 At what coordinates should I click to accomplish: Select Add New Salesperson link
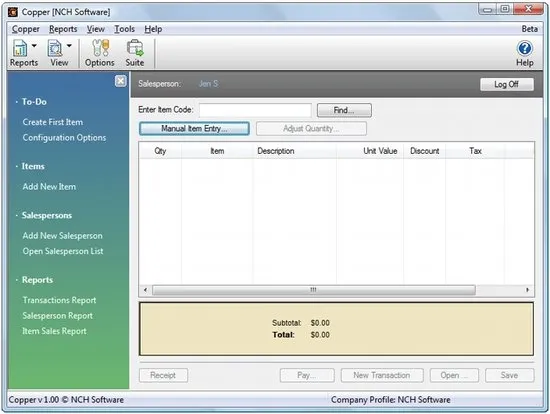[62, 236]
